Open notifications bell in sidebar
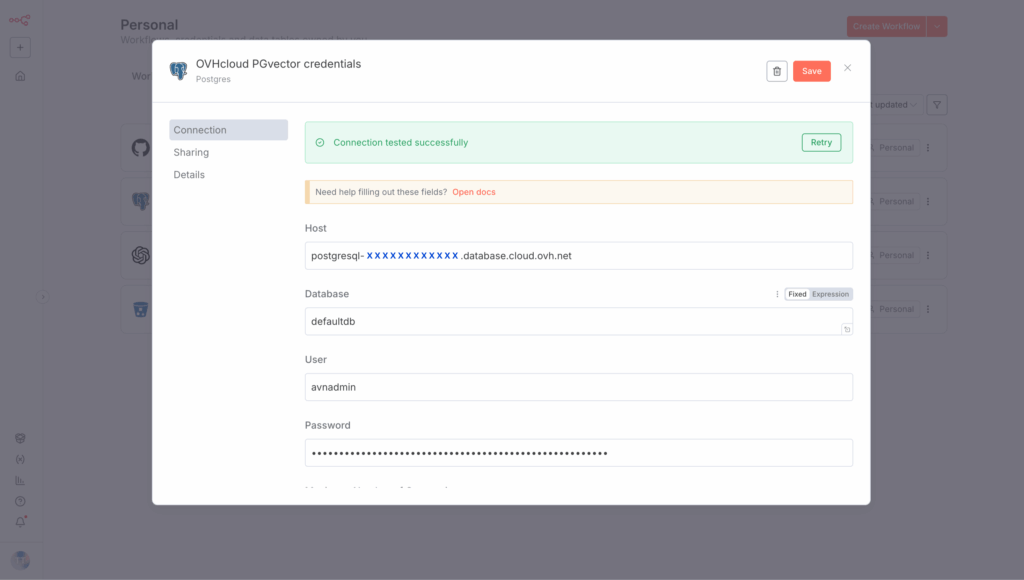 [x=20, y=522]
